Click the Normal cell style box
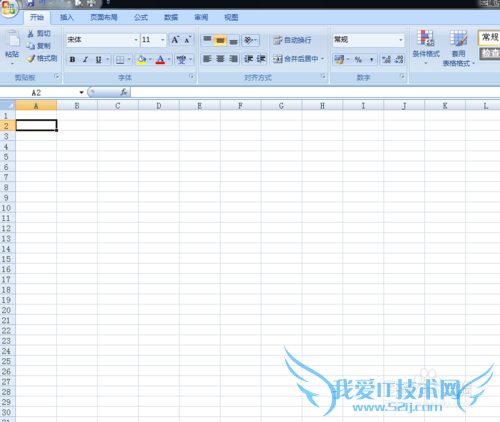This screenshot has height=422, width=500. [489, 37]
